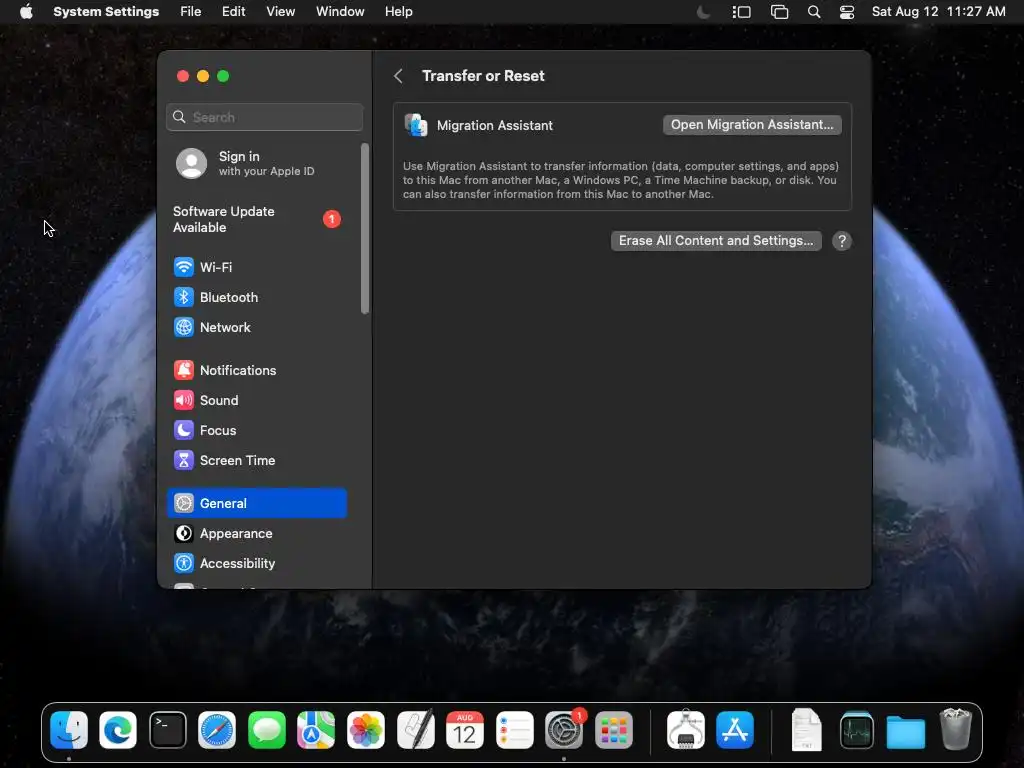Click the Search field in sidebar
Screen dimensions: 1024x768
pos(264,117)
